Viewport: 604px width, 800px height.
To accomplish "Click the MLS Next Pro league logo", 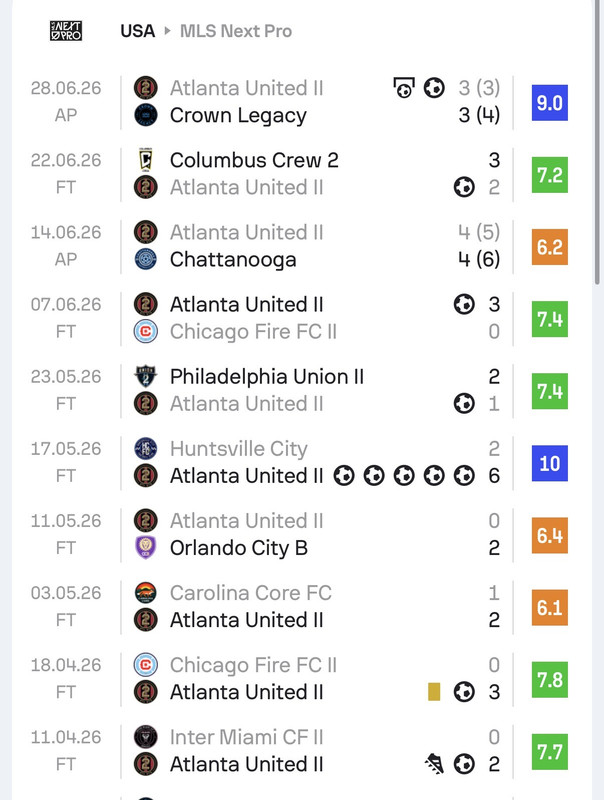I will pyautogui.click(x=66, y=31).
